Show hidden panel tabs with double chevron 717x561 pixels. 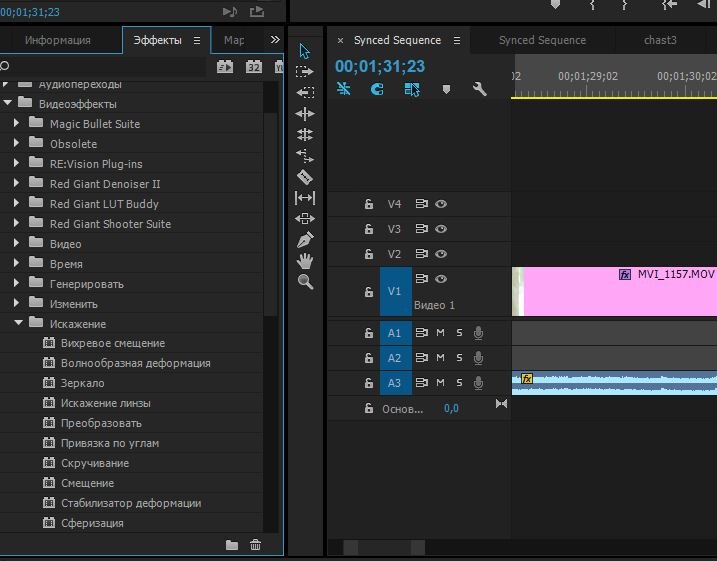[275, 40]
